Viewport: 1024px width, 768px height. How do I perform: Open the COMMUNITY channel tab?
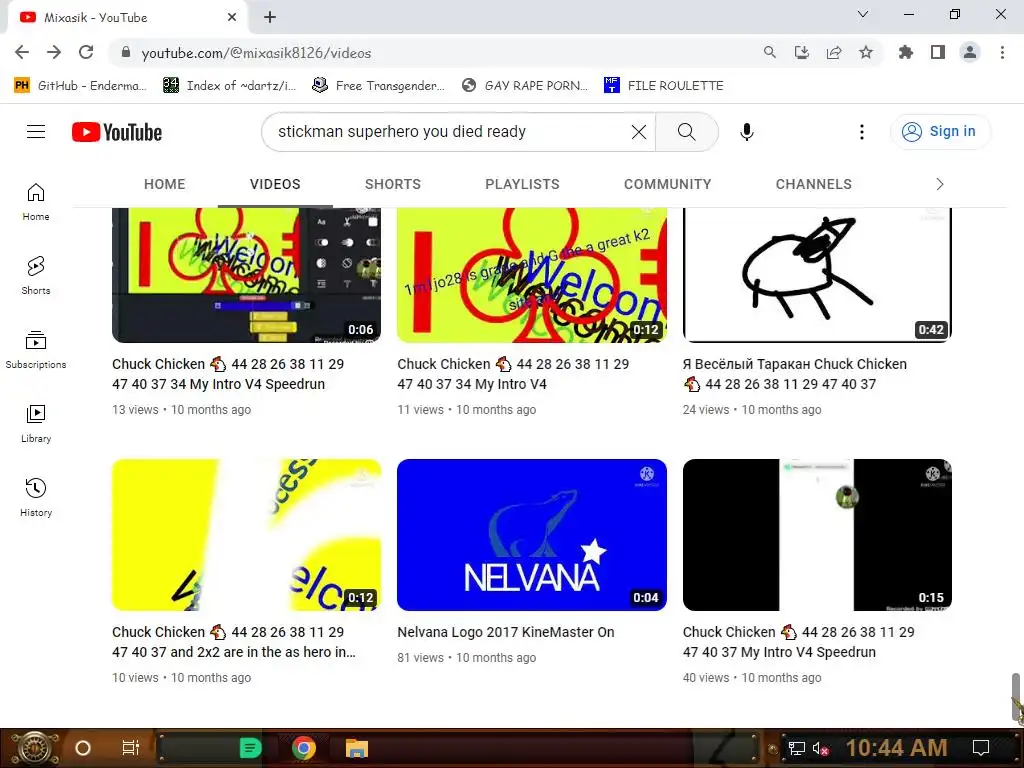pyautogui.click(x=667, y=184)
